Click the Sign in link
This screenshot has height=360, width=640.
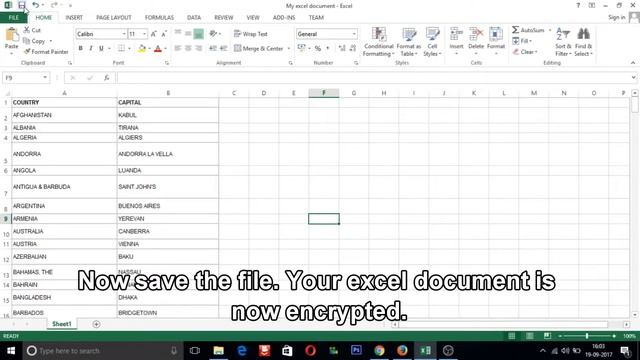(x=616, y=17)
